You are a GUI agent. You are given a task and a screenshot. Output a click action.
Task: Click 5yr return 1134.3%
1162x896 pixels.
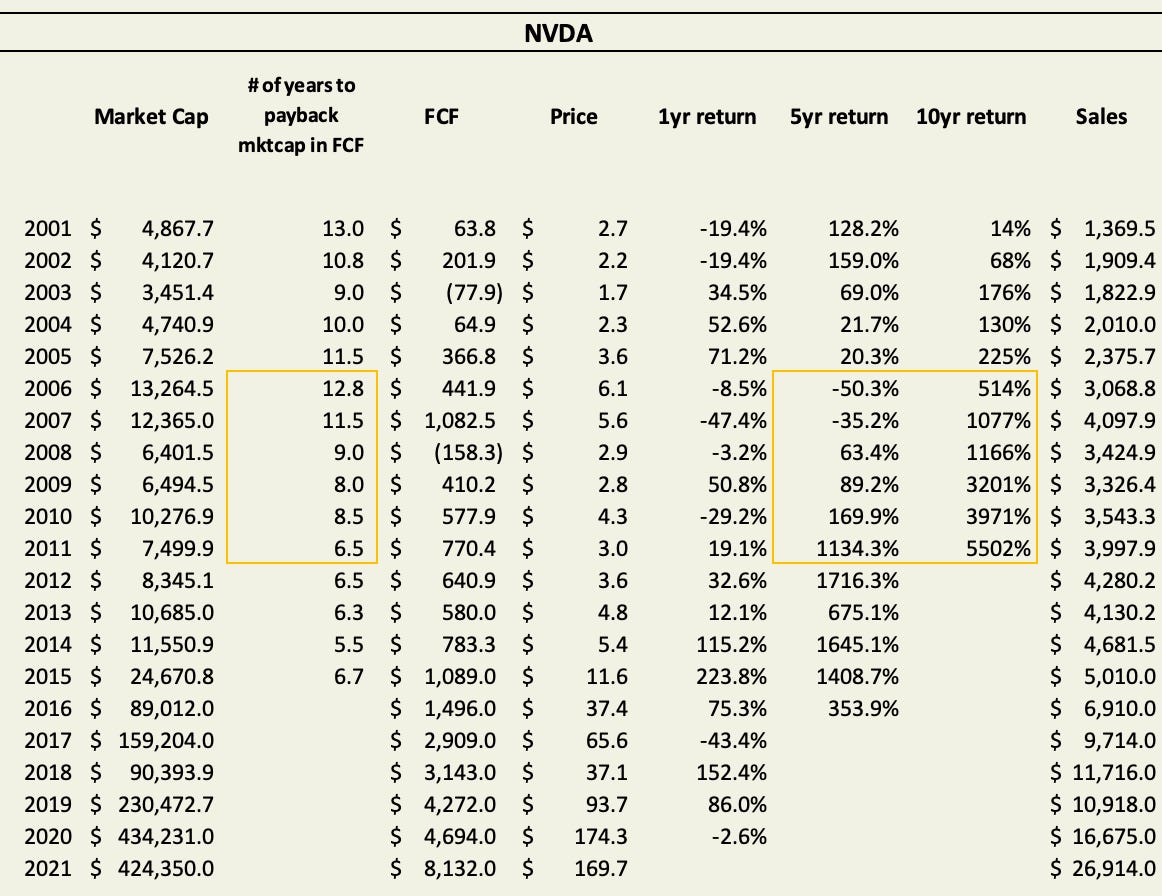(857, 548)
